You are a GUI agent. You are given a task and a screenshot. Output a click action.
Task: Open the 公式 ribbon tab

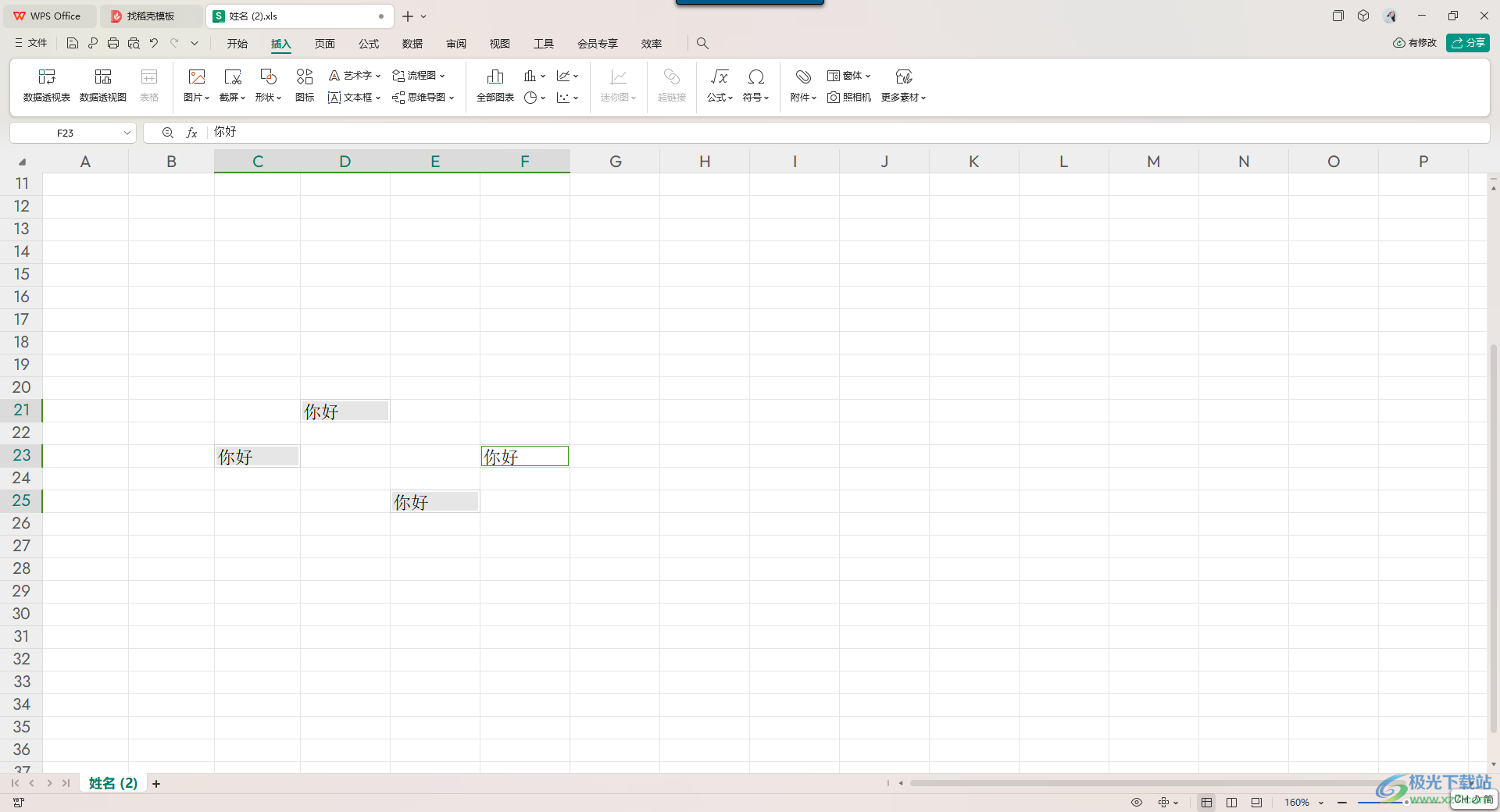point(369,44)
